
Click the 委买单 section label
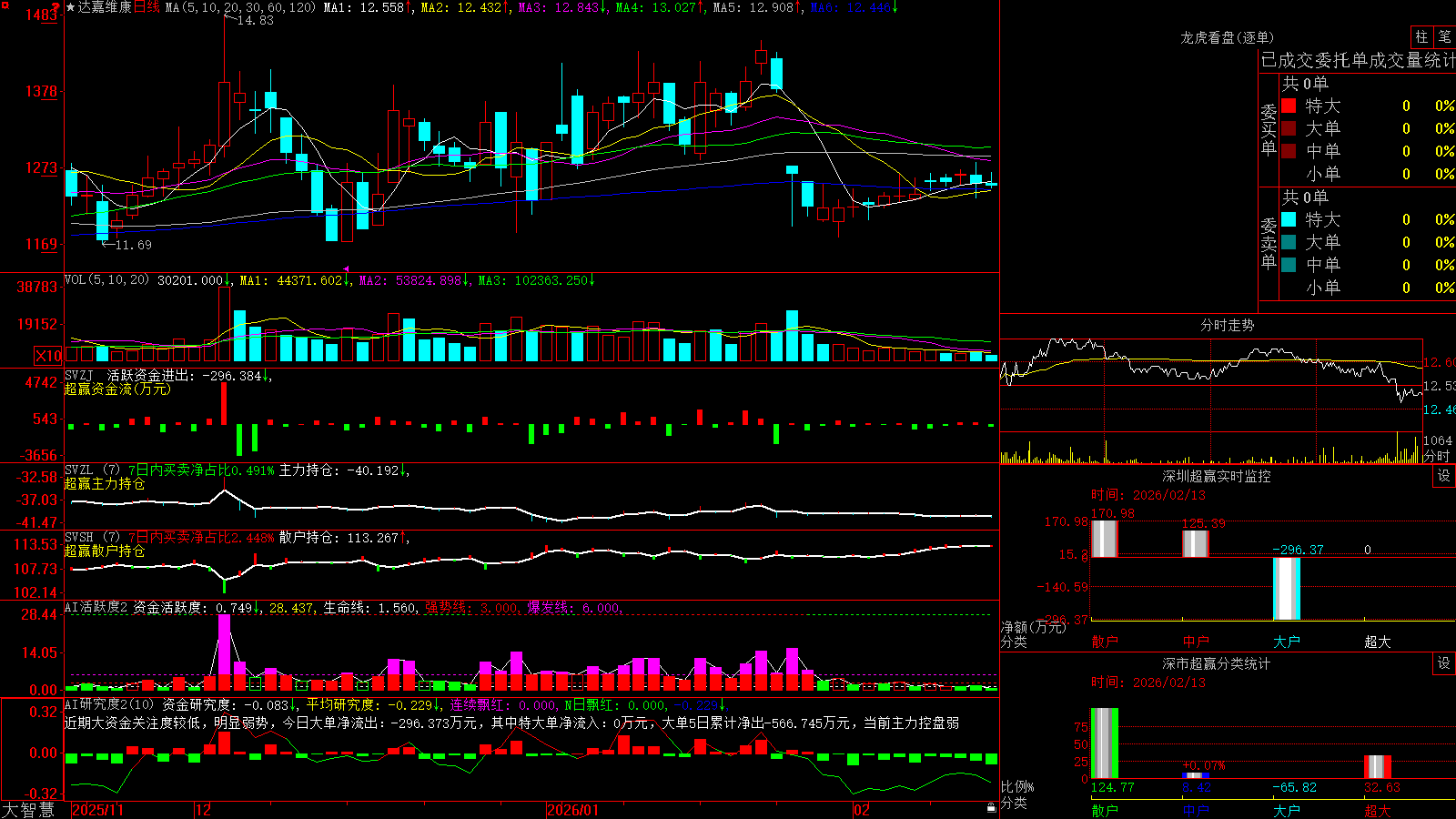click(1269, 128)
